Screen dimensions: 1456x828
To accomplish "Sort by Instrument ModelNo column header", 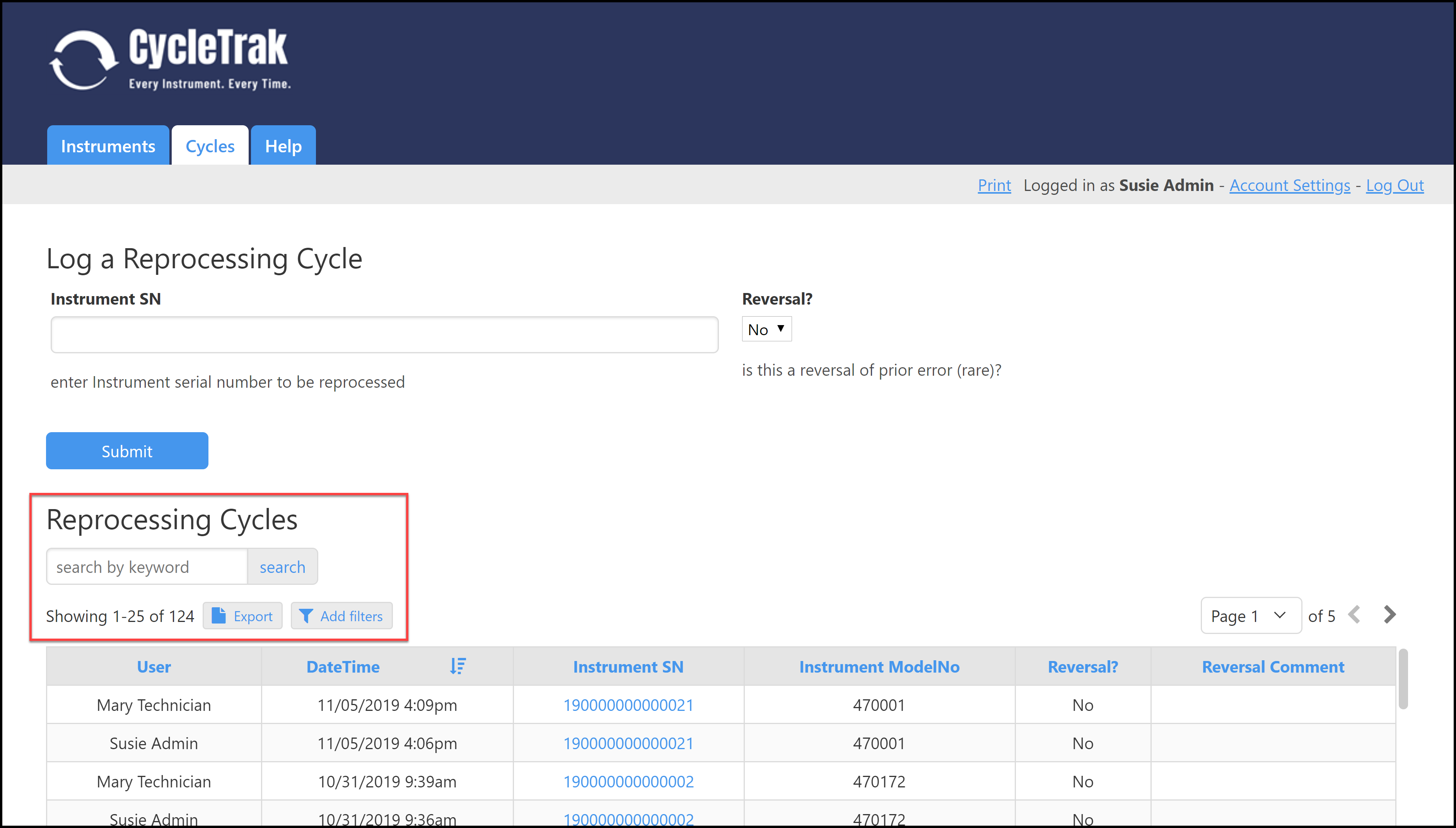I will (x=879, y=666).
